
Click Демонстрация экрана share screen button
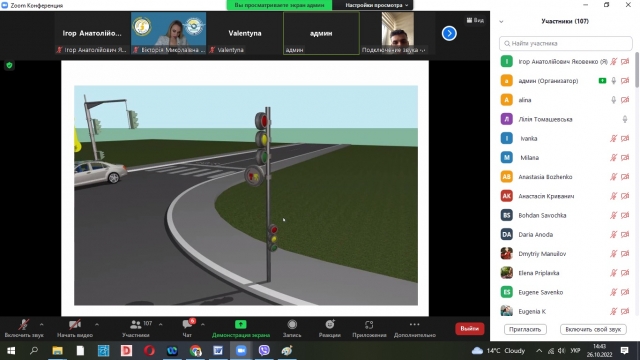[x=241, y=329]
